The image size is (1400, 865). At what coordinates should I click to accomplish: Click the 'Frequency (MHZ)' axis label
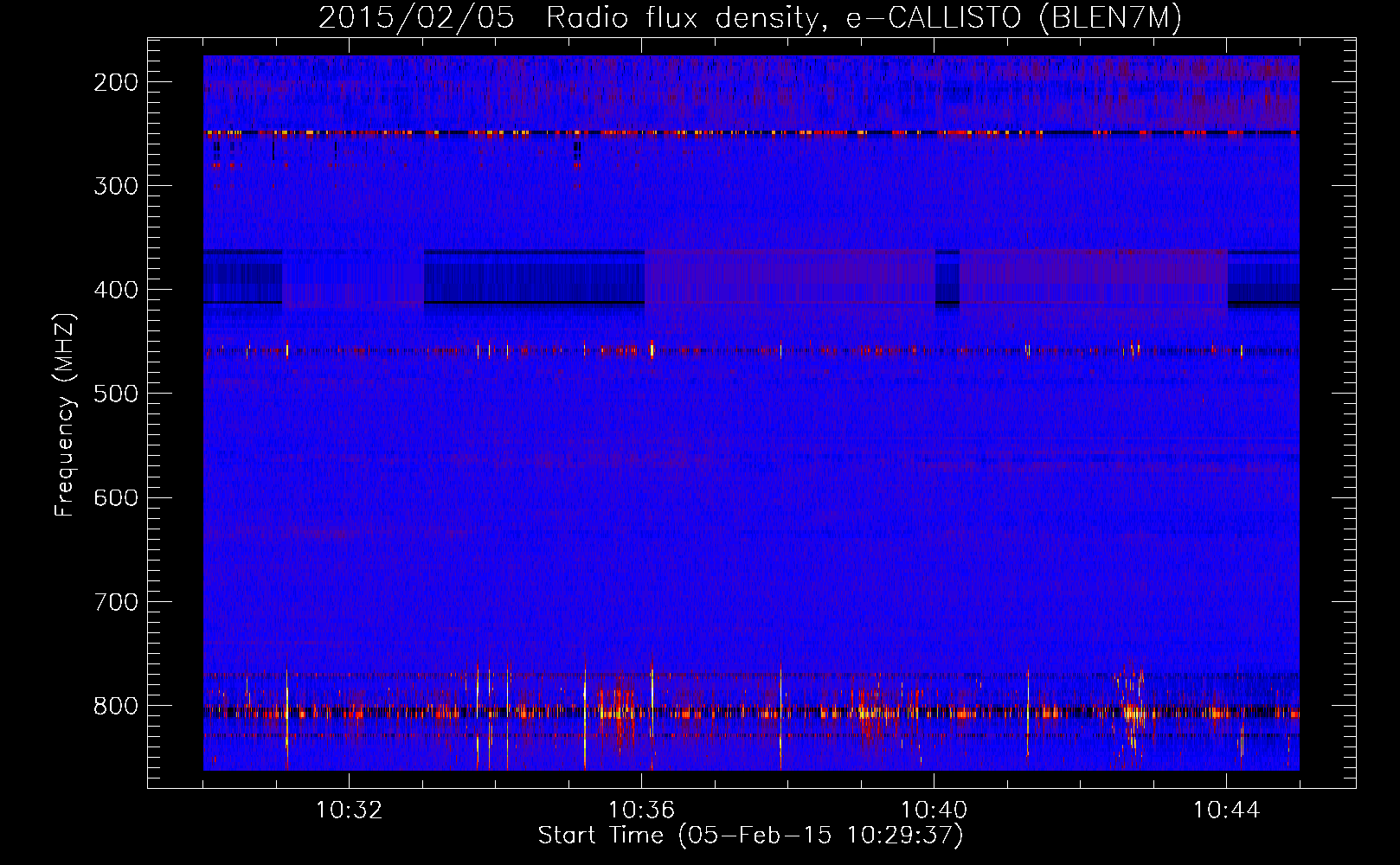[x=65, y=414]
